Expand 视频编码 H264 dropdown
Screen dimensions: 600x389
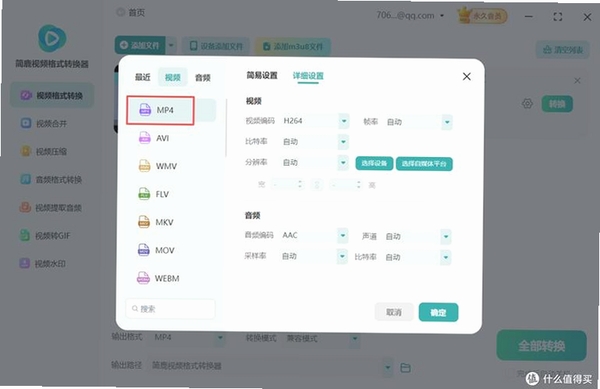(x=344, y=121)
